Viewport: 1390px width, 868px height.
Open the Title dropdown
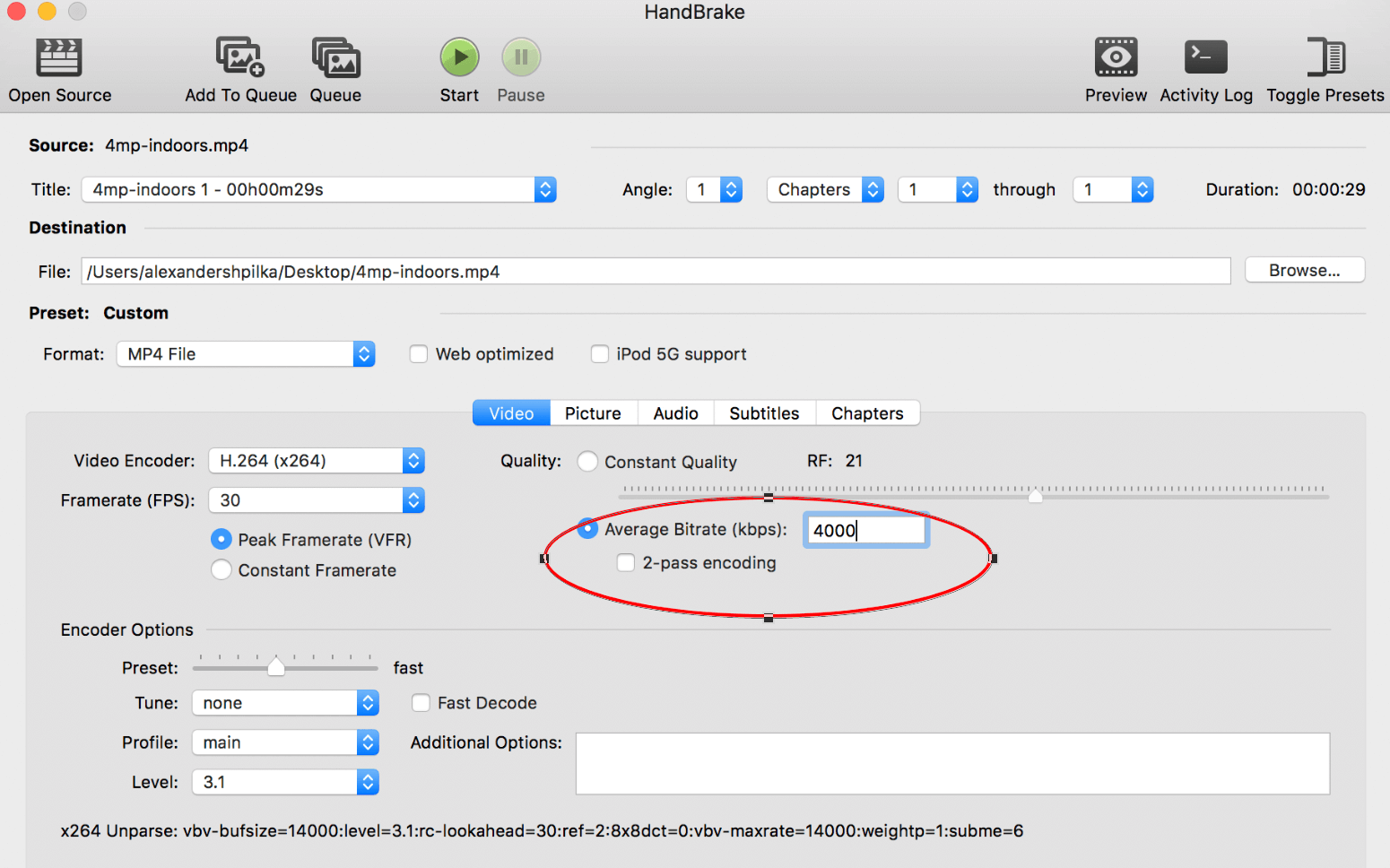(319, 189)
